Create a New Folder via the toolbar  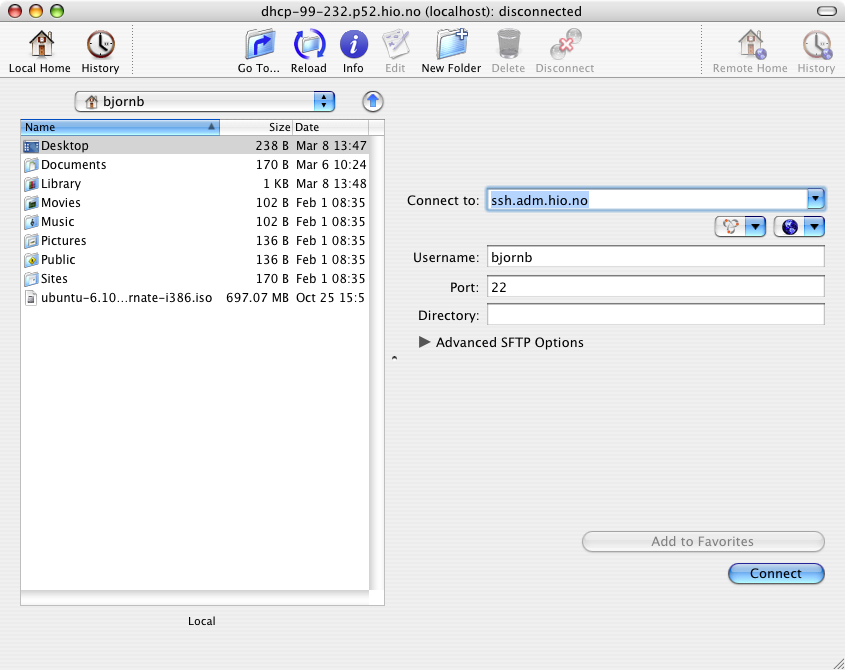pos(452,44)
